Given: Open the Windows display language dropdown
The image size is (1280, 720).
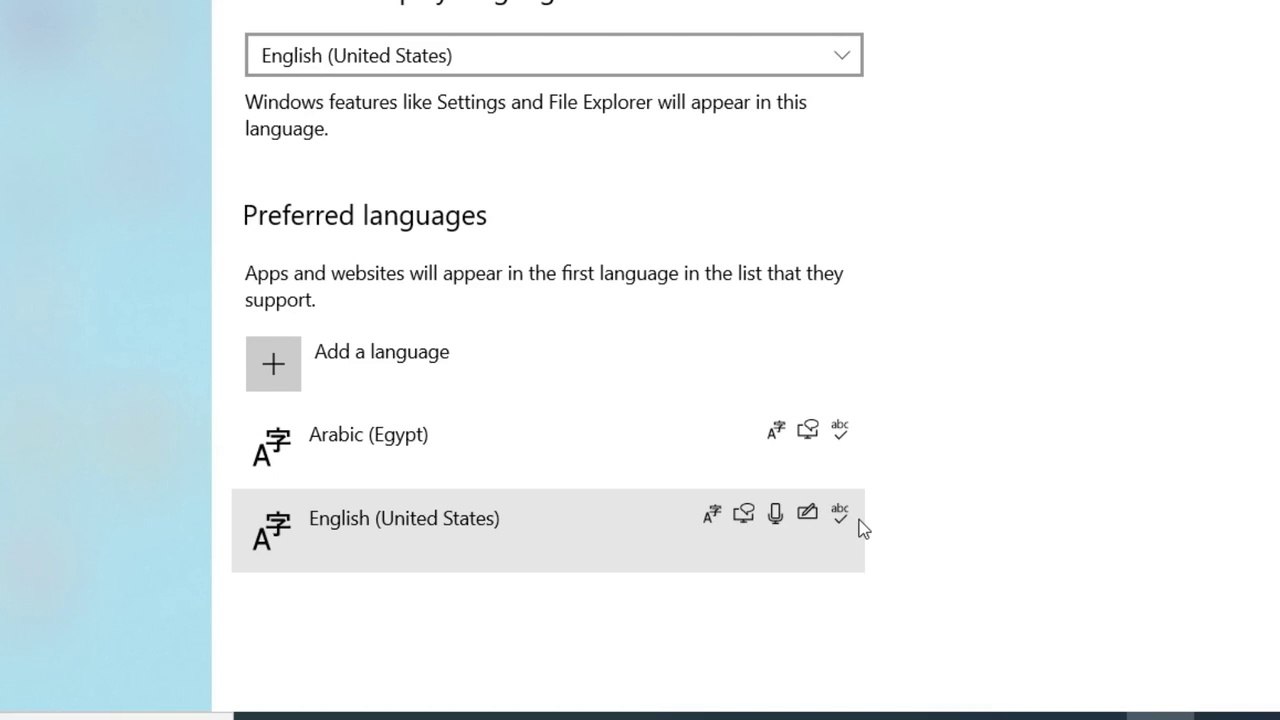Looking at the screenshot, I should pos(554,55).
